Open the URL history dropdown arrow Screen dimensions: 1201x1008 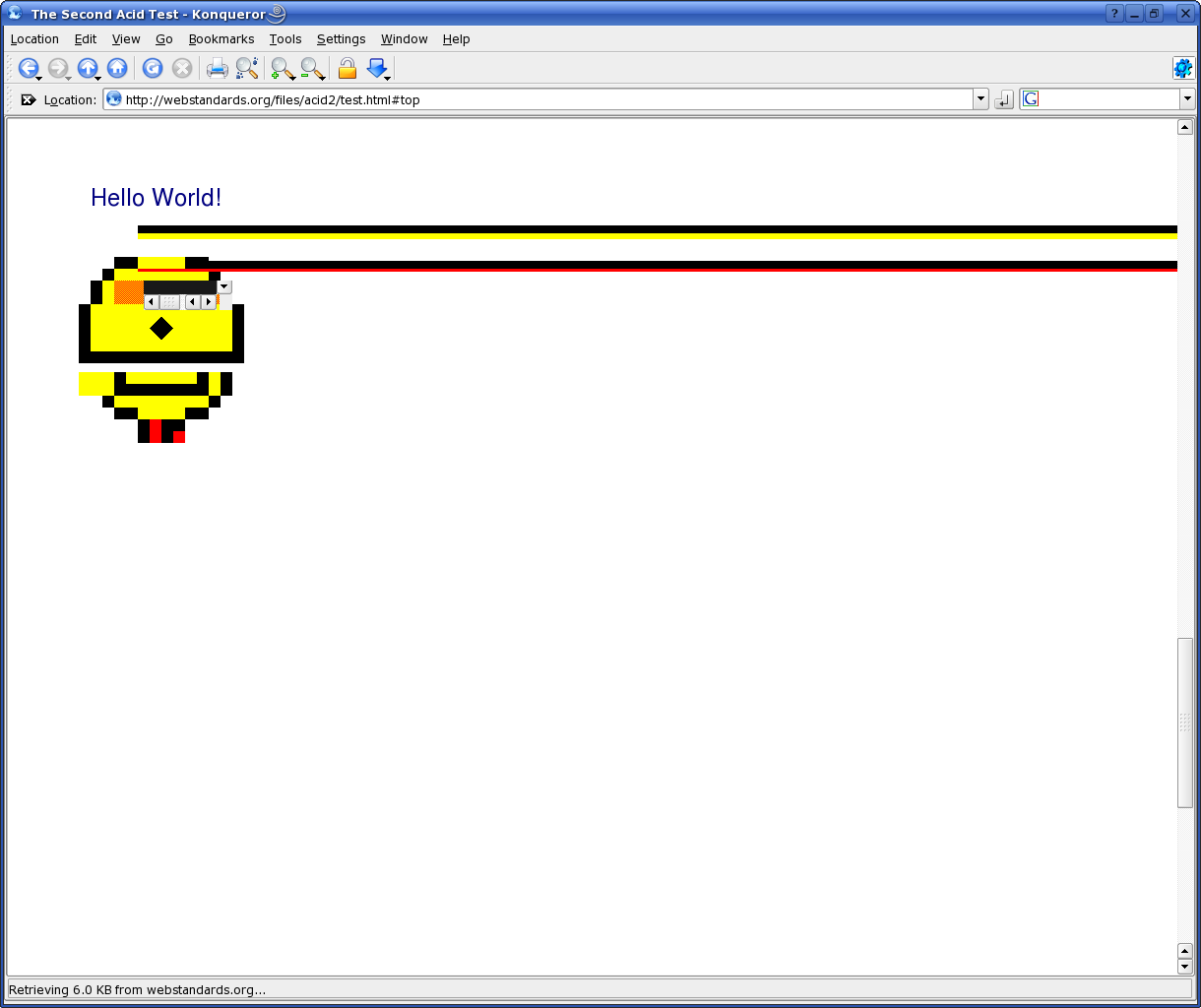(x=980, y=98)
